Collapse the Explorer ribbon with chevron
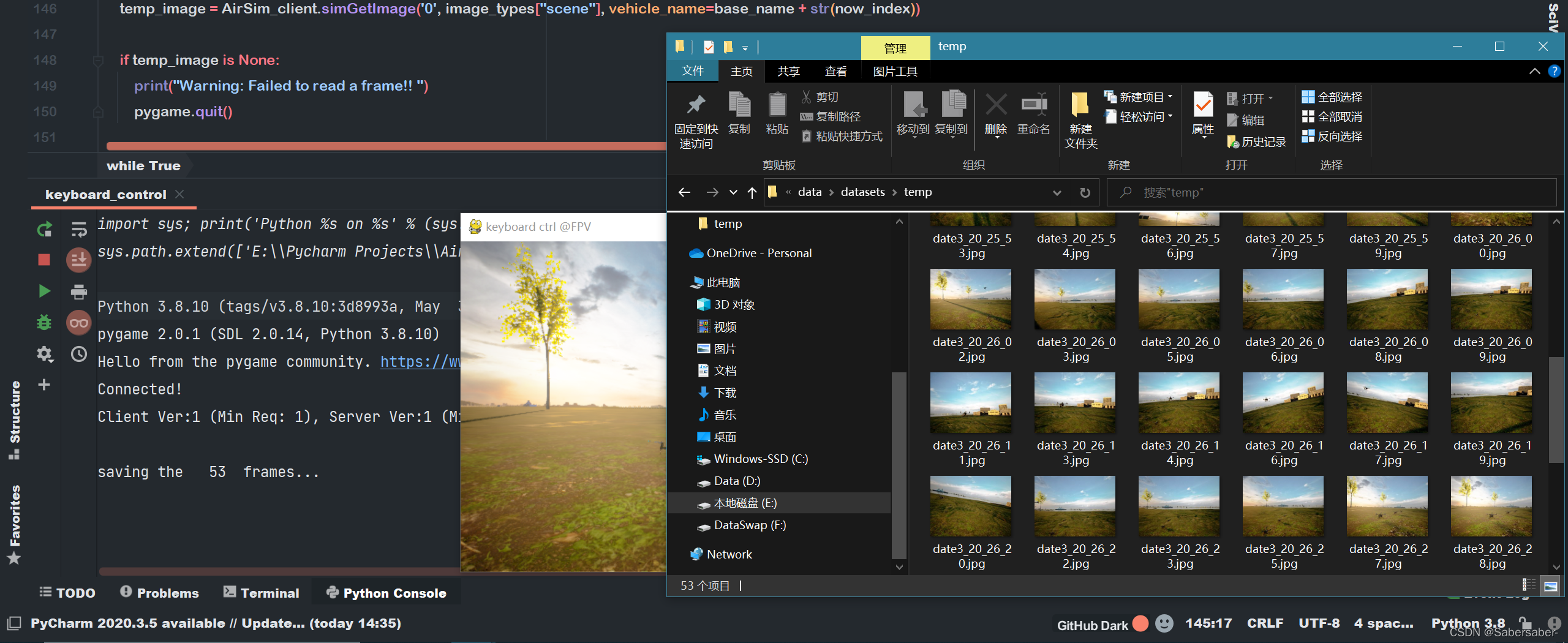Viewport: 1568px width, 643px height. 1534,71
